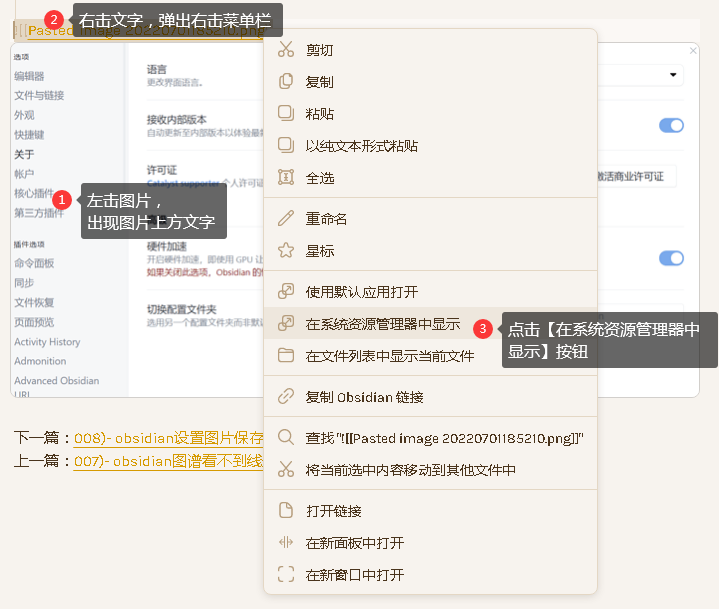Select 在新面板中打开 menu entry
This screenshot has width=719, height=609.
[430, 543]
